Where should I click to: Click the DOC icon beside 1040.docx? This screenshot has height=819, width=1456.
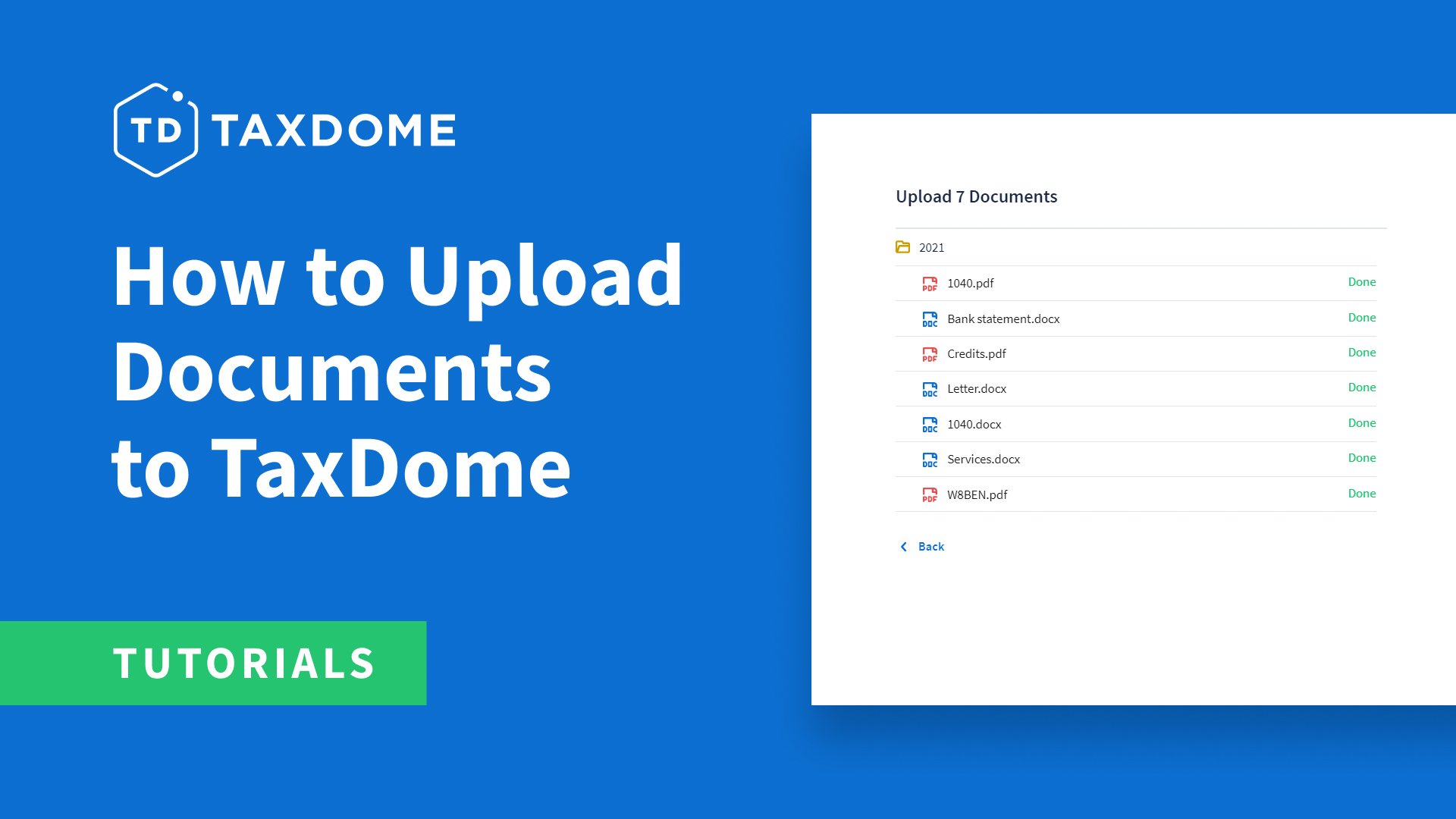tap(930, 425)
